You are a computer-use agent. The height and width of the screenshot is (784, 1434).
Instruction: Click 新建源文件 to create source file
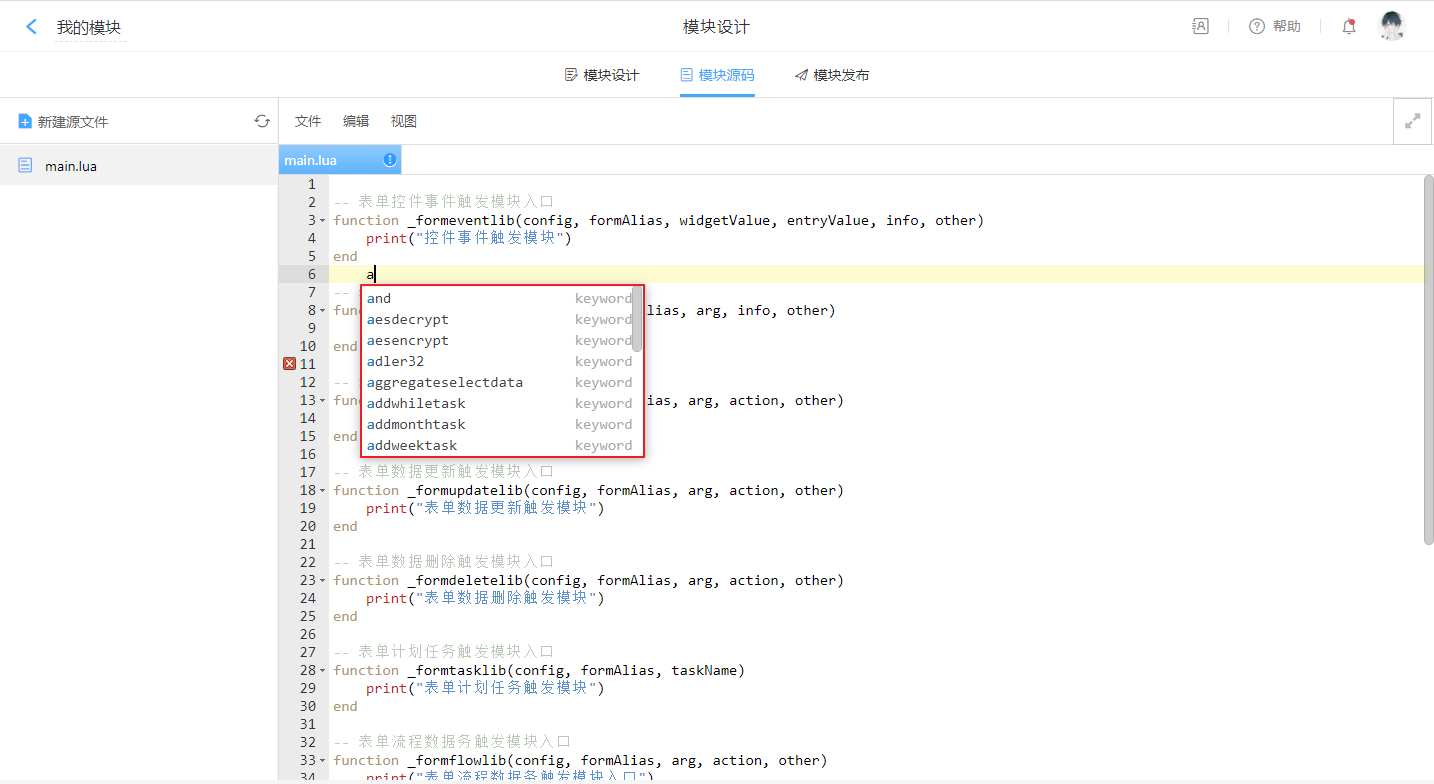[63, 121]
